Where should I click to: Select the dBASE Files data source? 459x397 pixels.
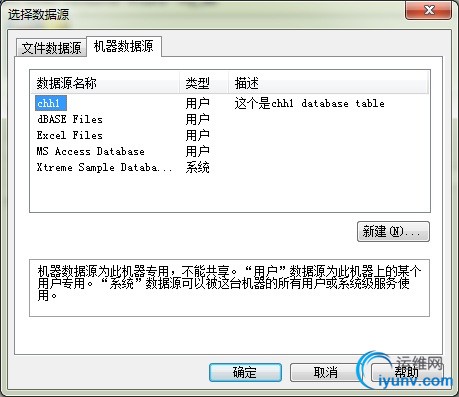(70, 119)
